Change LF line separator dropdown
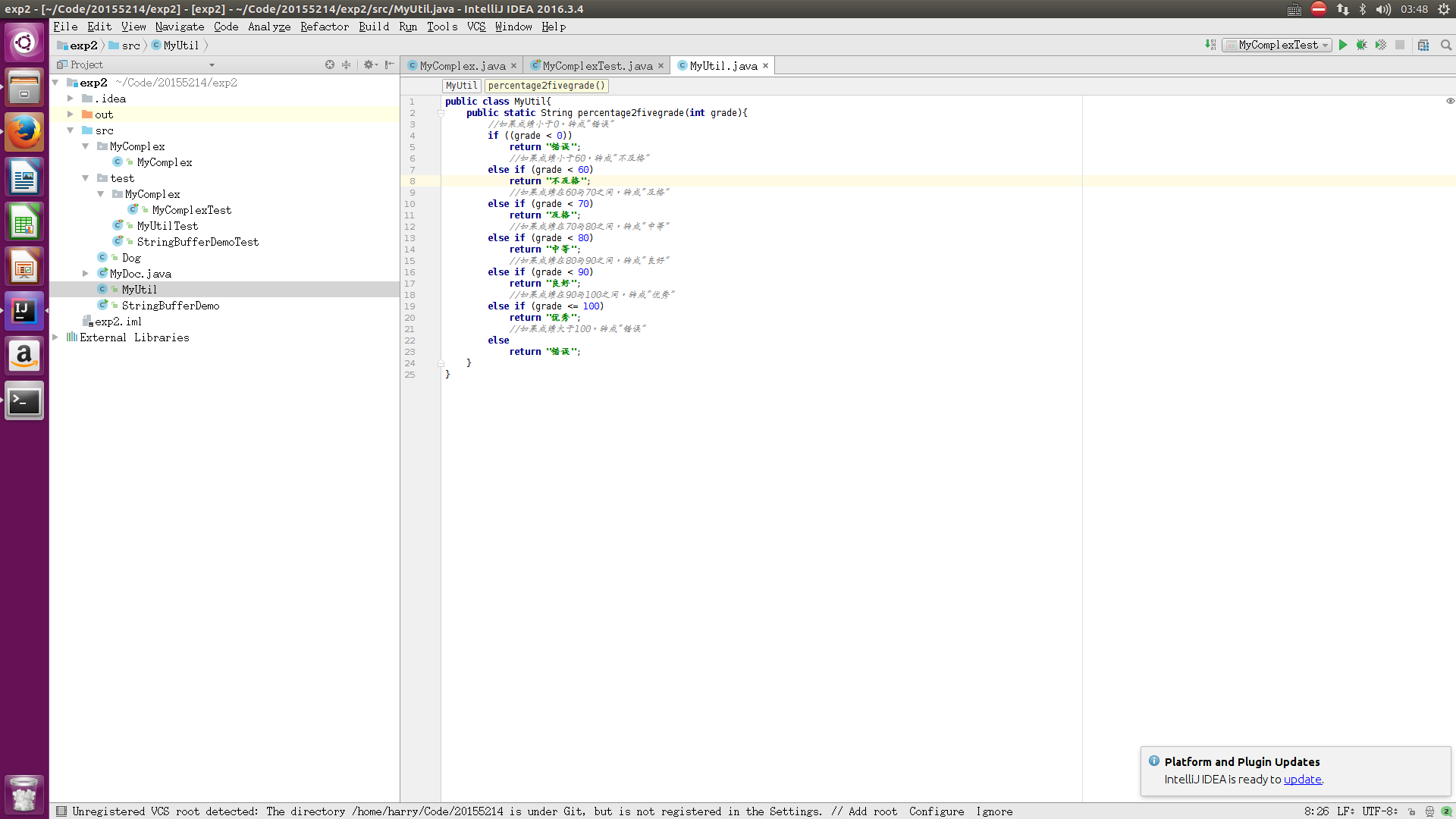Screen dimensions: 1456x819 [1345, 811]
